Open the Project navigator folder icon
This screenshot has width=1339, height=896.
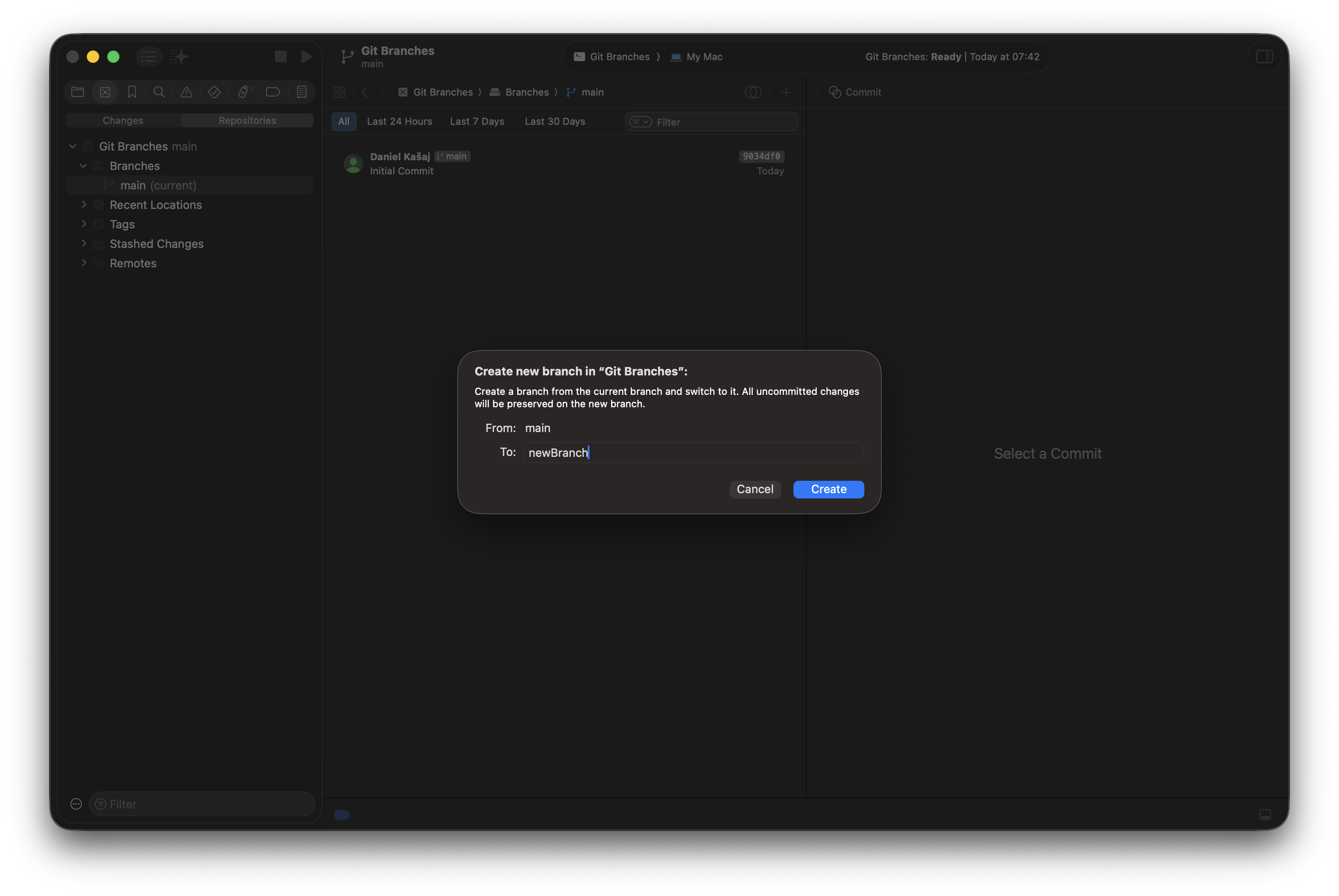click(78, 92)
